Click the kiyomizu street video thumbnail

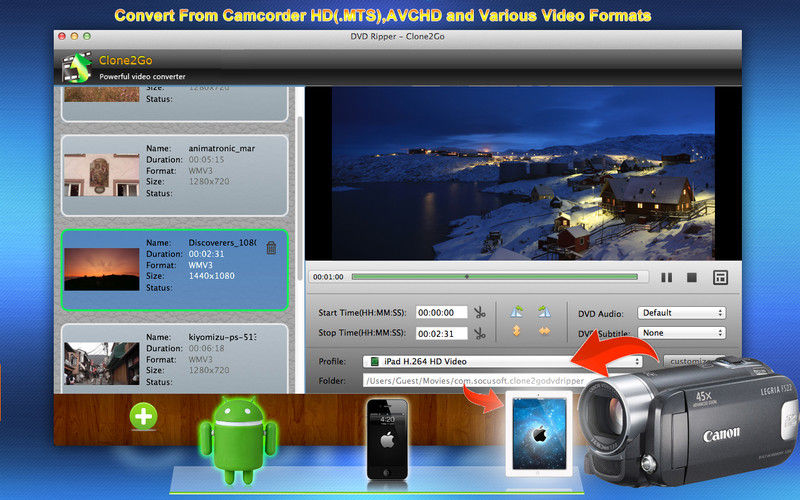[x=102, y=363]
